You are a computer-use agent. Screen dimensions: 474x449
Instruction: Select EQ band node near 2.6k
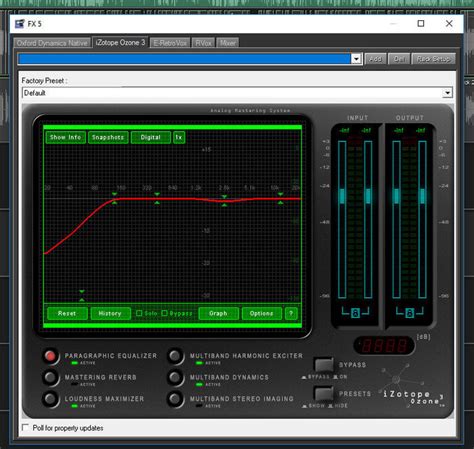click(224, 201)
